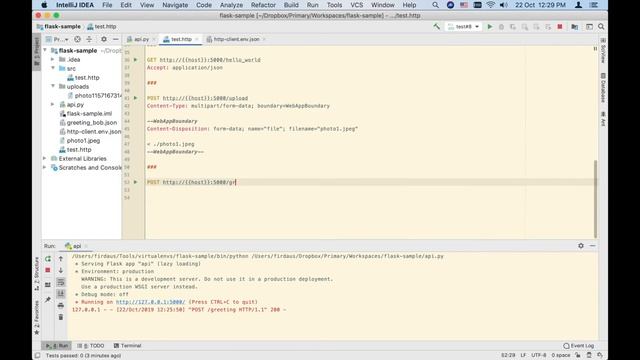The width and height of the screenshot is (640, 360).
Task: Click the editor vertical scrollbar
Action: click(x=596, y=198)
